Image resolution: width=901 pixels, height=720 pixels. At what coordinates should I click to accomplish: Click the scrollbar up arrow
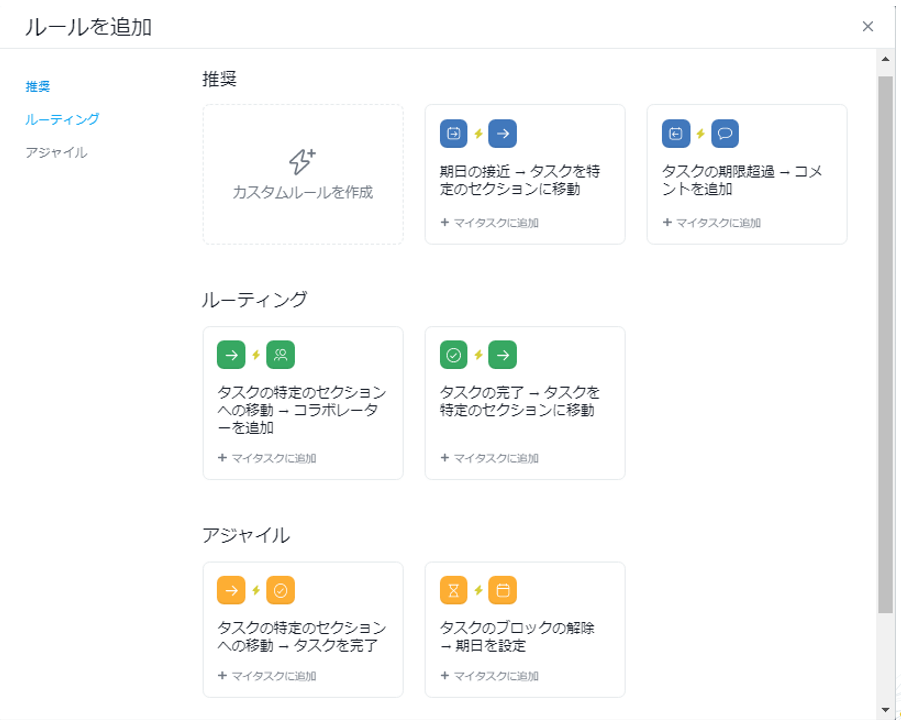pyautogui.click(x=885, y=59)
